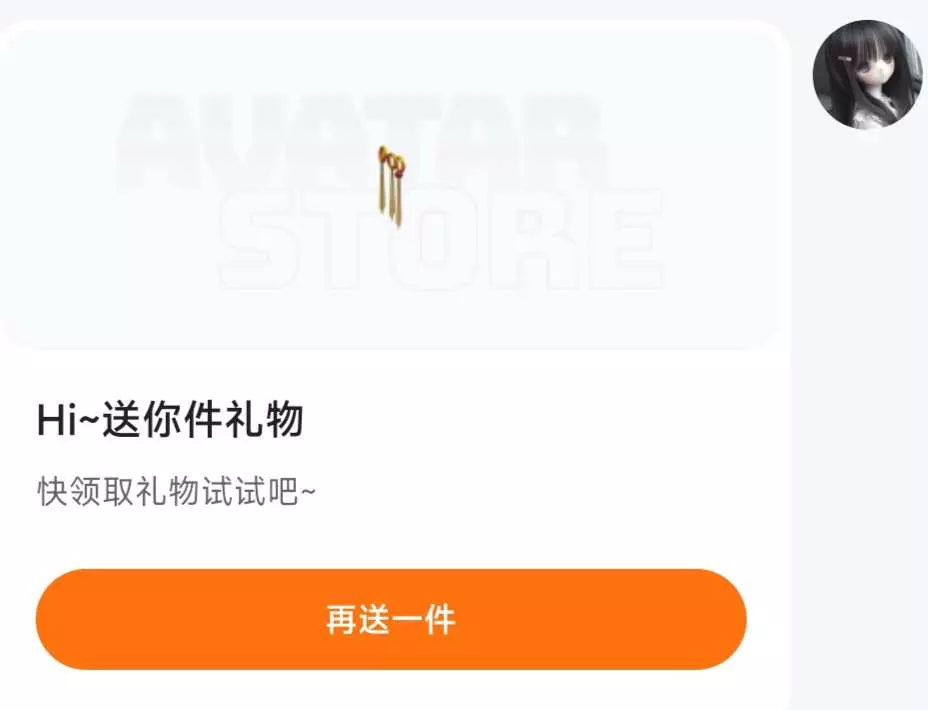Tap the doll avatar's orange hairpin
This screenshot has height=710, width=928.
coord(845,59)
